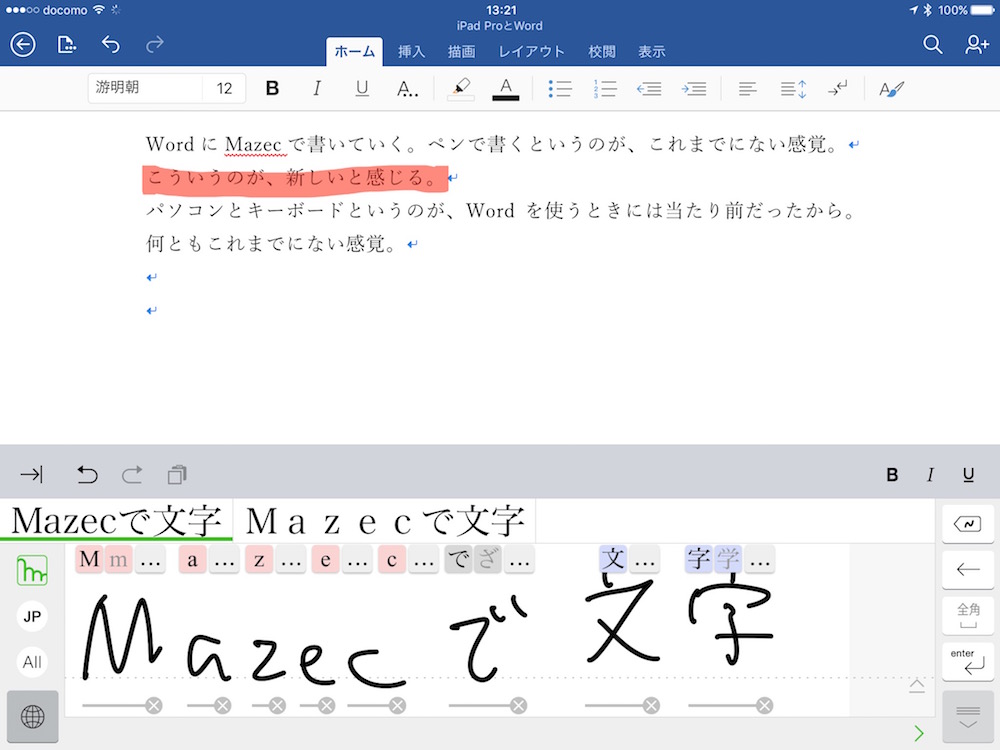Tap the paste clipboard icon in mazec

[177, 474]
